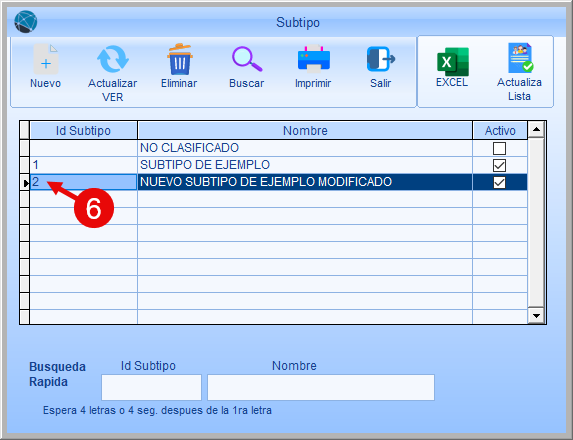Click the globe application logo icon
This screenshot has height=440, width=573.
click(26, 22)
